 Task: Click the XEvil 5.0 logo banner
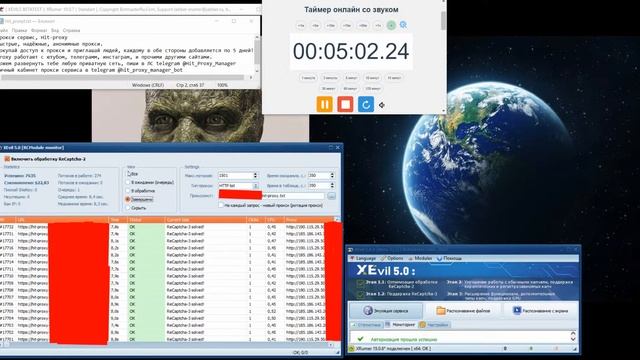pyautogui.click(x=386, y=271)
